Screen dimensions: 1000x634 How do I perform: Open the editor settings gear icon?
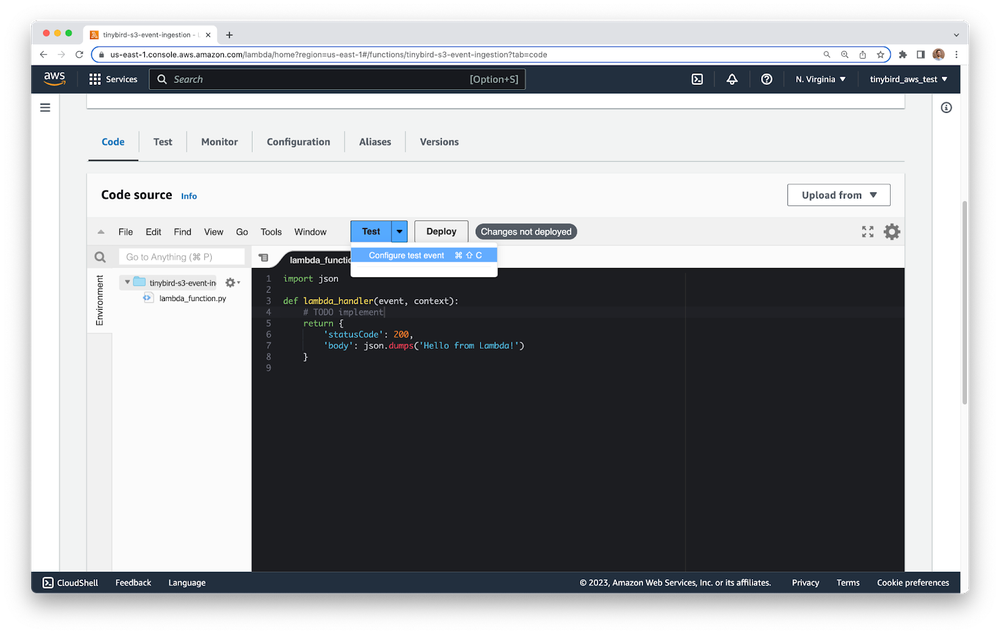point(891,232)
